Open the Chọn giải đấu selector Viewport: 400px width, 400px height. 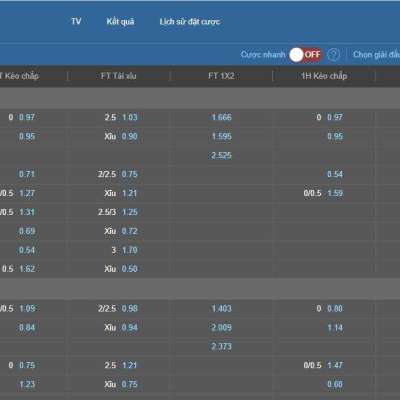tap(376, 54)
